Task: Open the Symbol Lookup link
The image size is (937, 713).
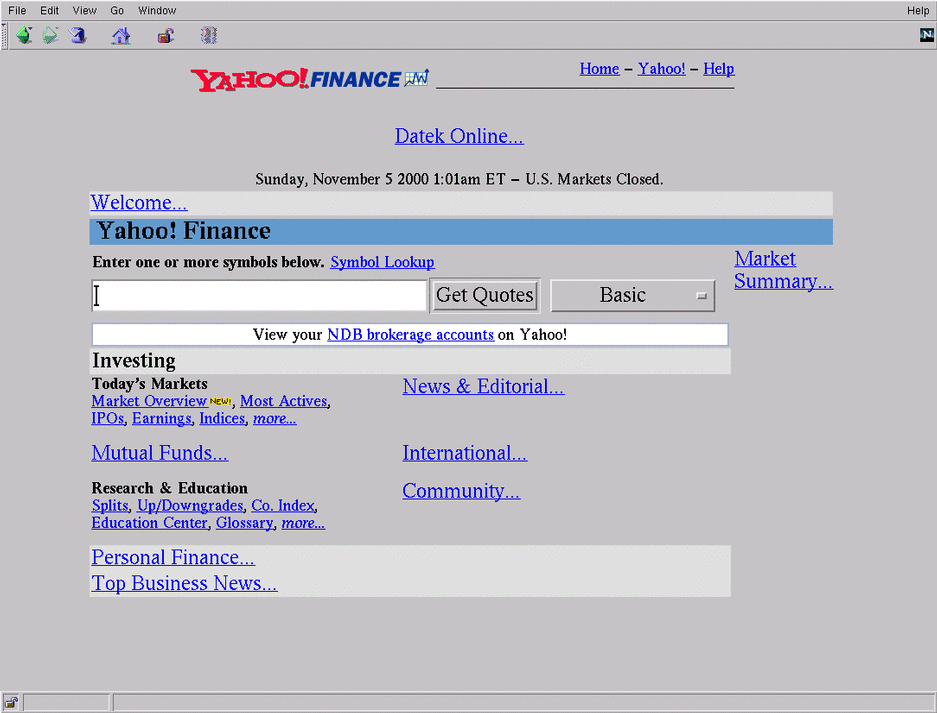Action: (x=382, y=262)
